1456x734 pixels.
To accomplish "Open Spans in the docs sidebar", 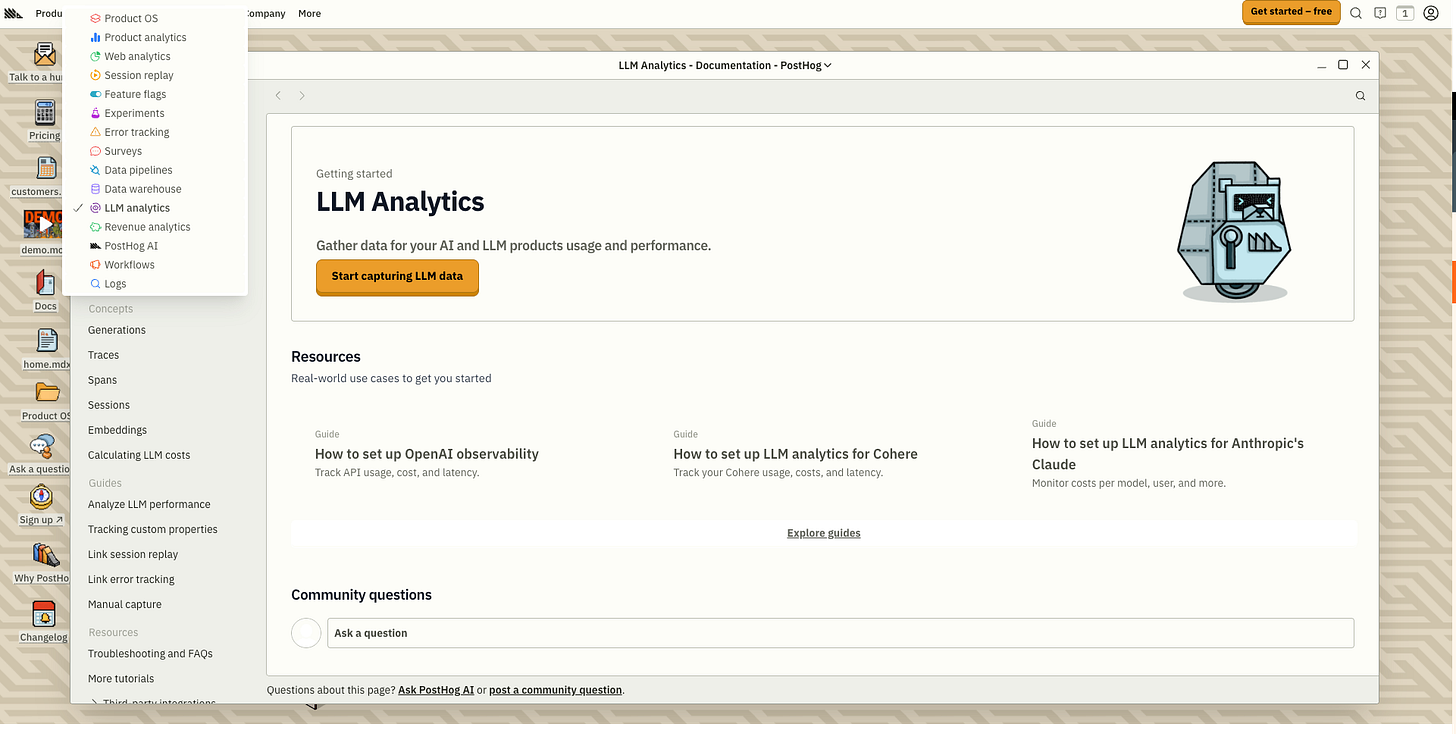I will click(x=102, y=380).
